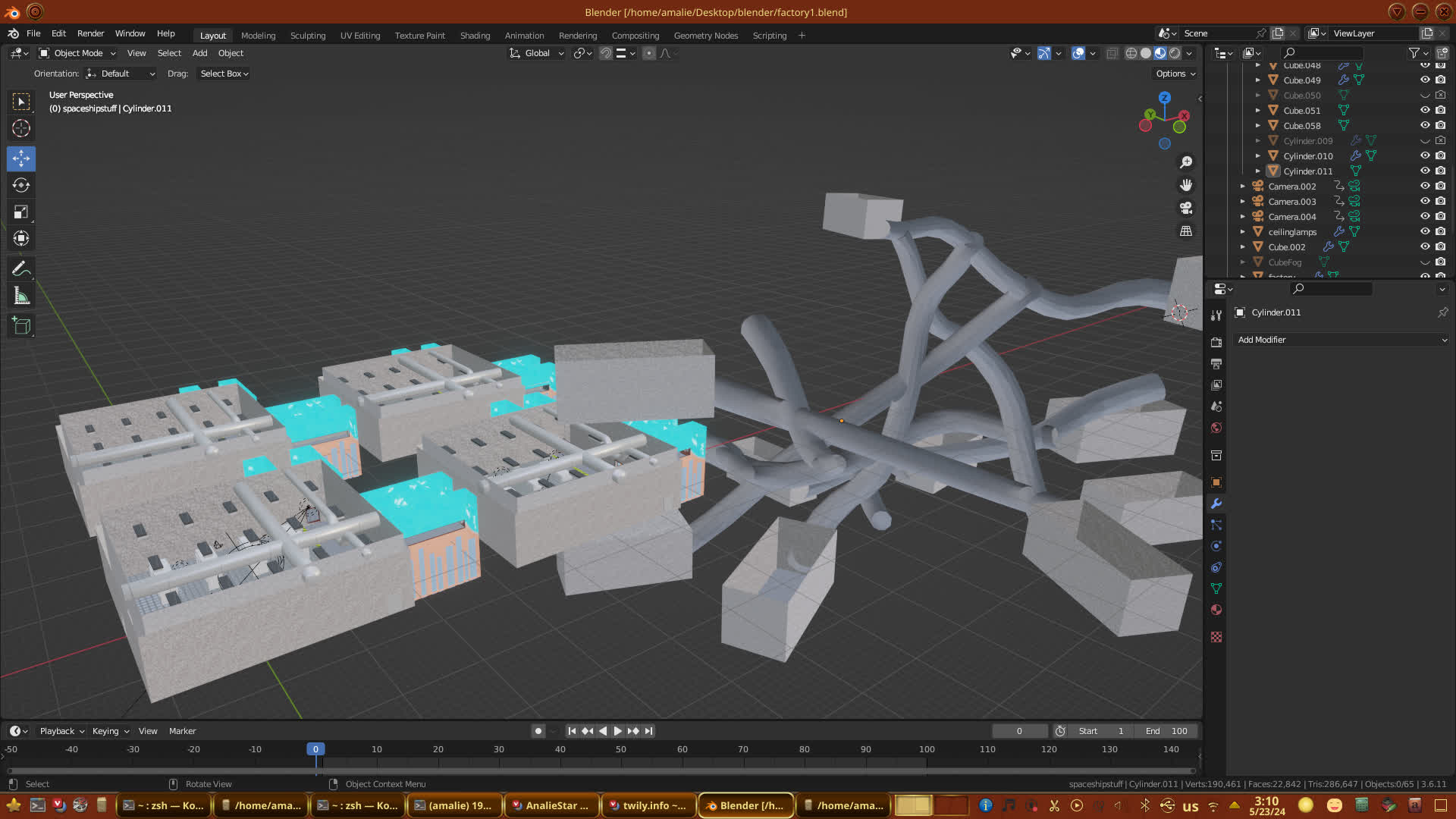Choose the Measure tool
Screen dimensions: 1456x819
tap(21, 297)
